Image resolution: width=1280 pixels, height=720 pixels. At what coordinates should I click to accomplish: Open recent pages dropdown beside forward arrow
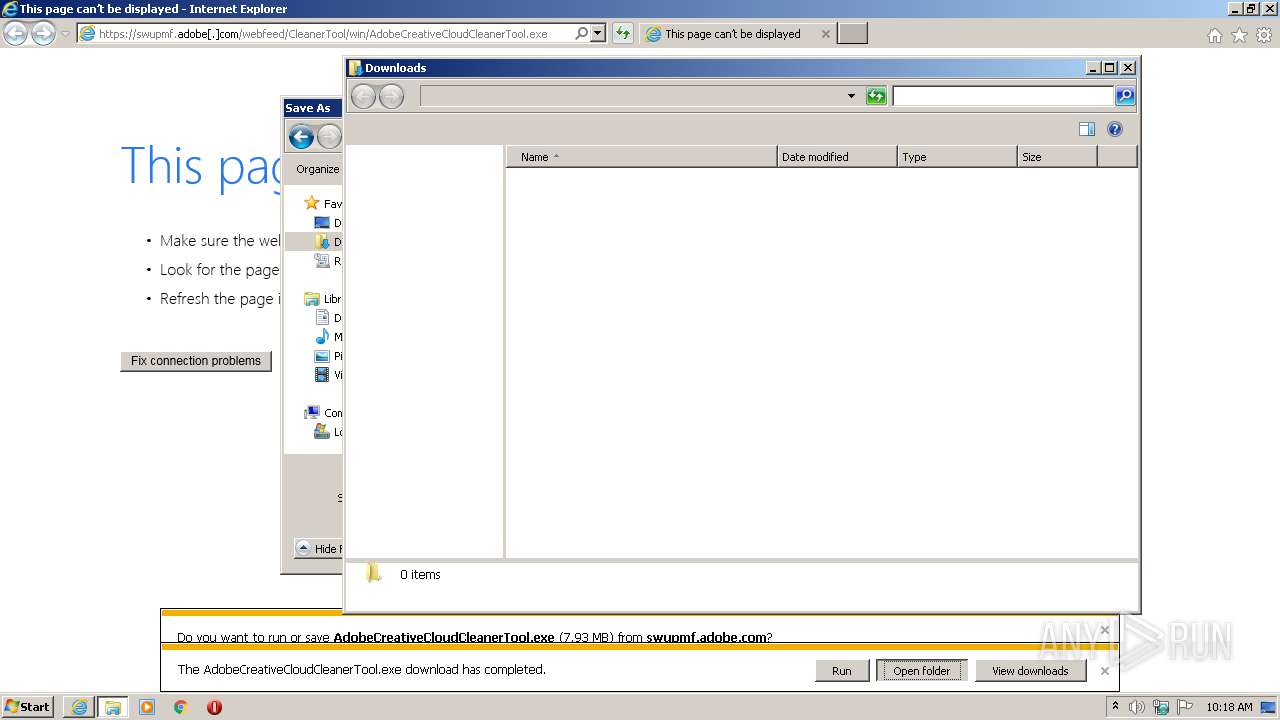pyautogui.click(x=66, y=34)
